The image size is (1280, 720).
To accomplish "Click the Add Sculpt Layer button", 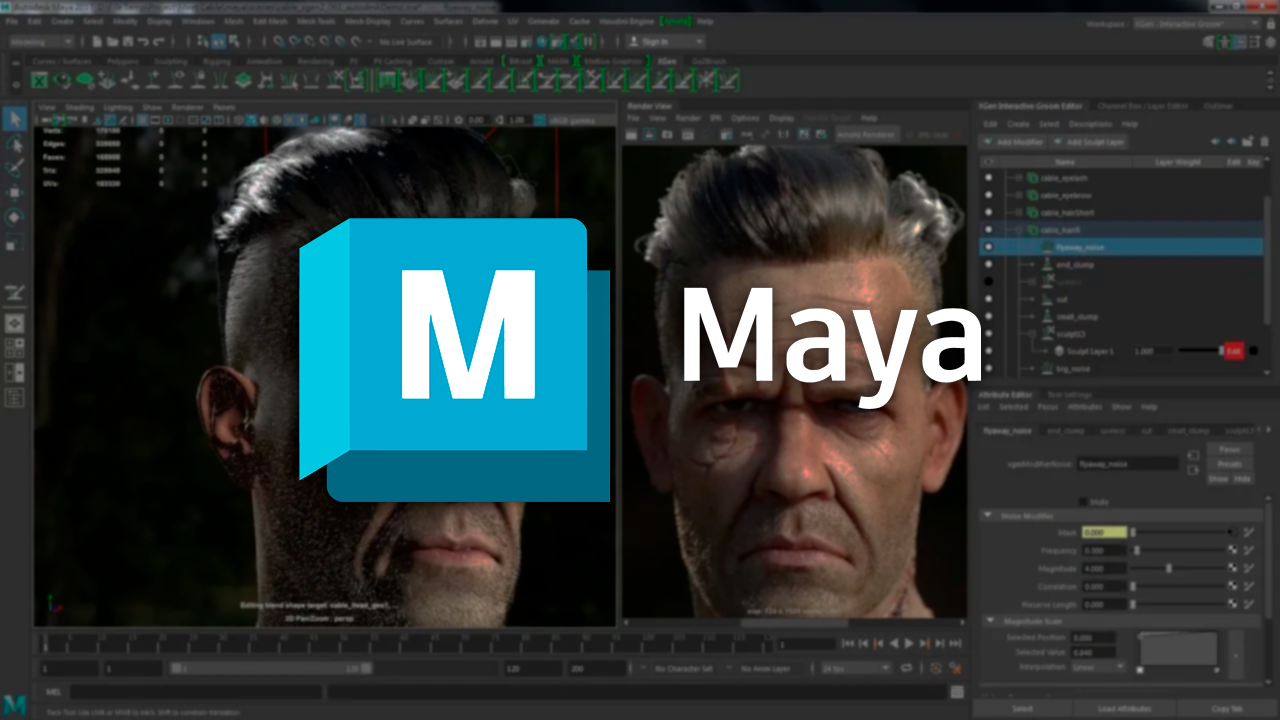I will coord(1090,142).
